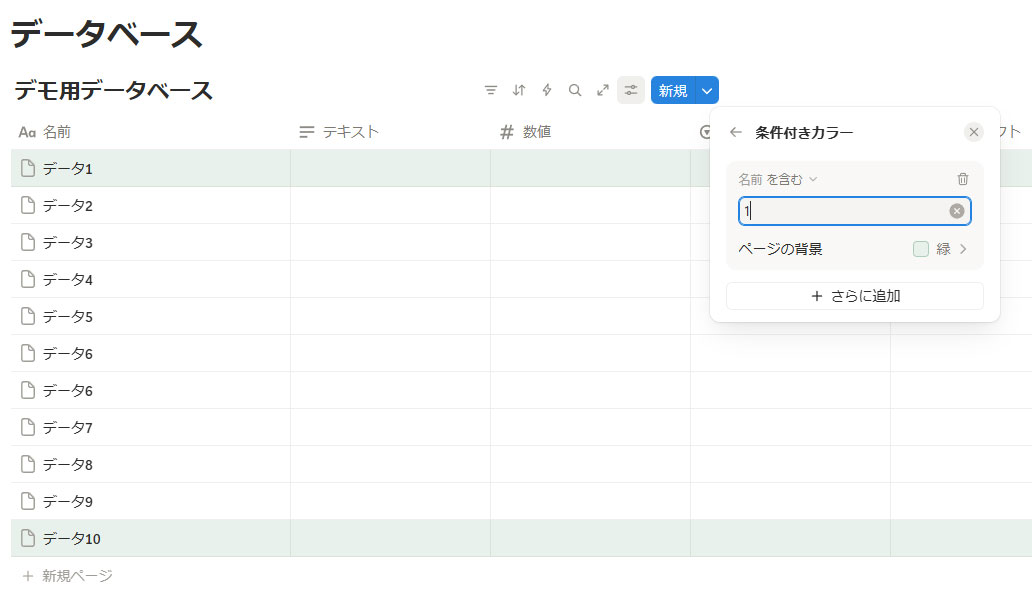Open the 名前 column header menu
Image resolution: width=1032 pixels, height=604 pixels.
(56, 132)
